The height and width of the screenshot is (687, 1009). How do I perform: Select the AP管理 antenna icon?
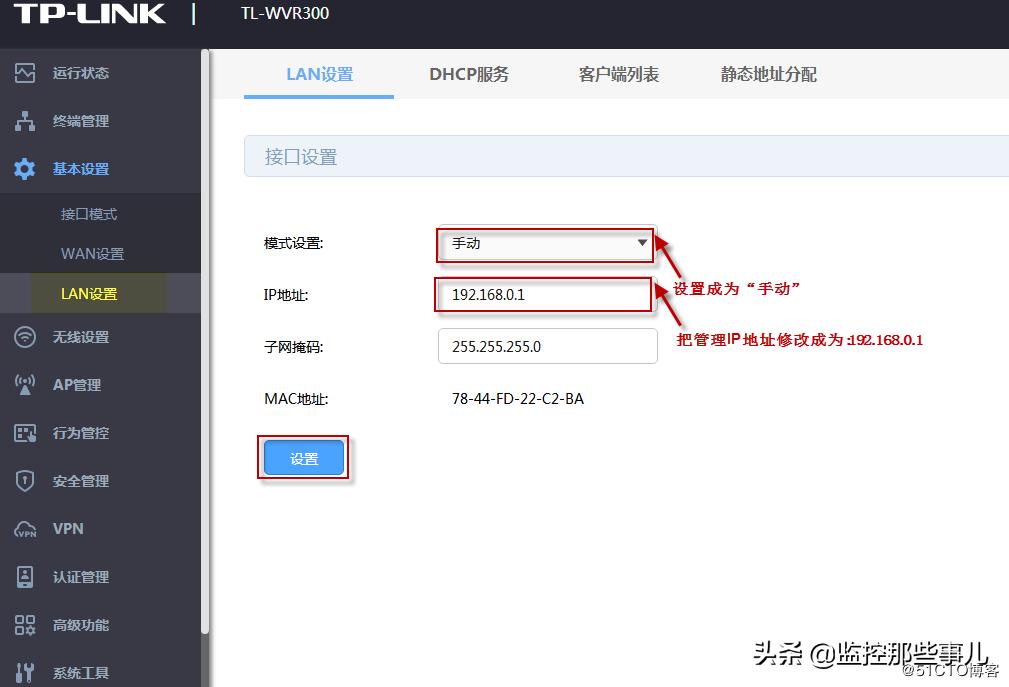click(x=27, y=384)
